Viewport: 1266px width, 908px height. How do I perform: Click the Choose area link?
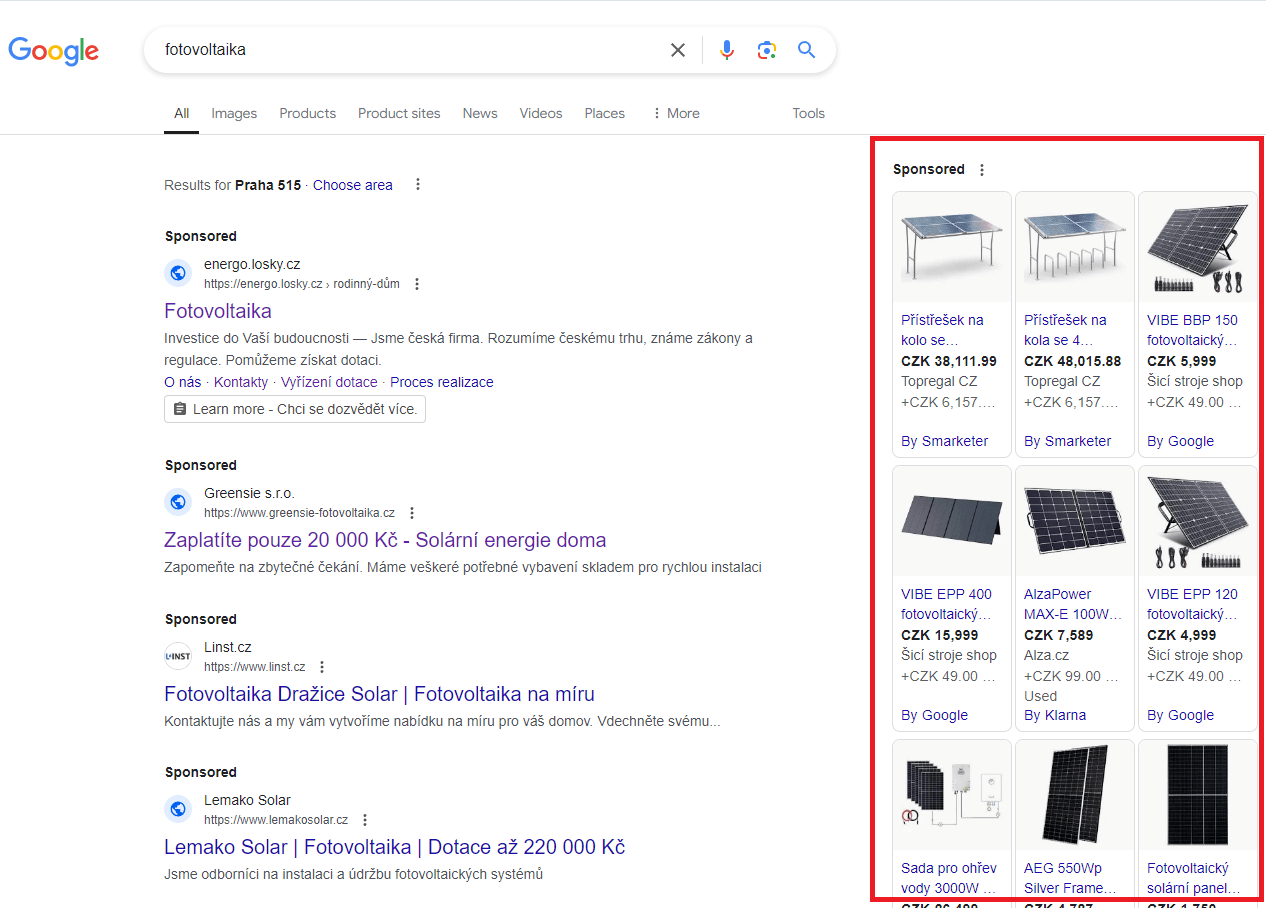(352, 185)
